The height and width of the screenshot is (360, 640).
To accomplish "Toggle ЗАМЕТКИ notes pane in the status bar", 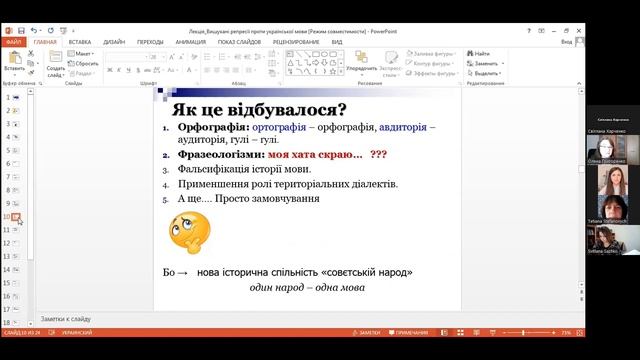I will click(x=367, y=333).
